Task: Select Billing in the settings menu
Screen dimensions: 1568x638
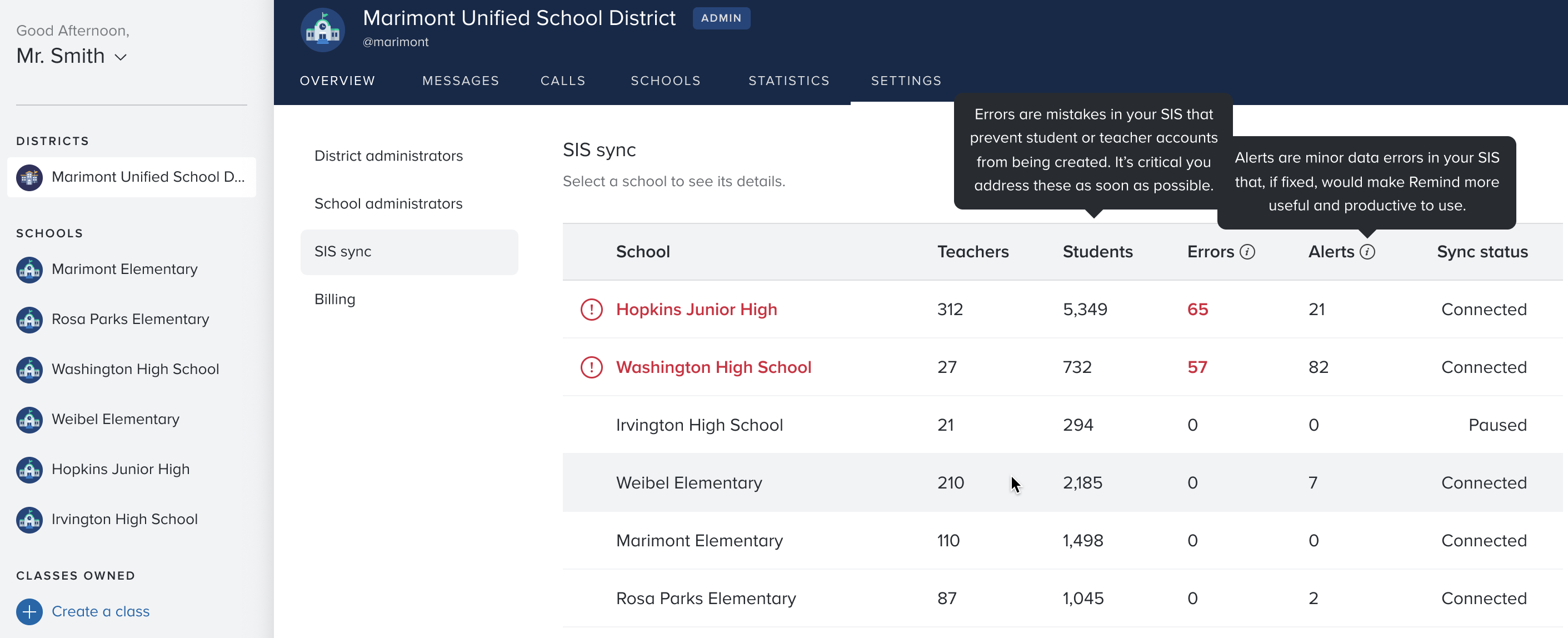Action: [x=335, y=299]
